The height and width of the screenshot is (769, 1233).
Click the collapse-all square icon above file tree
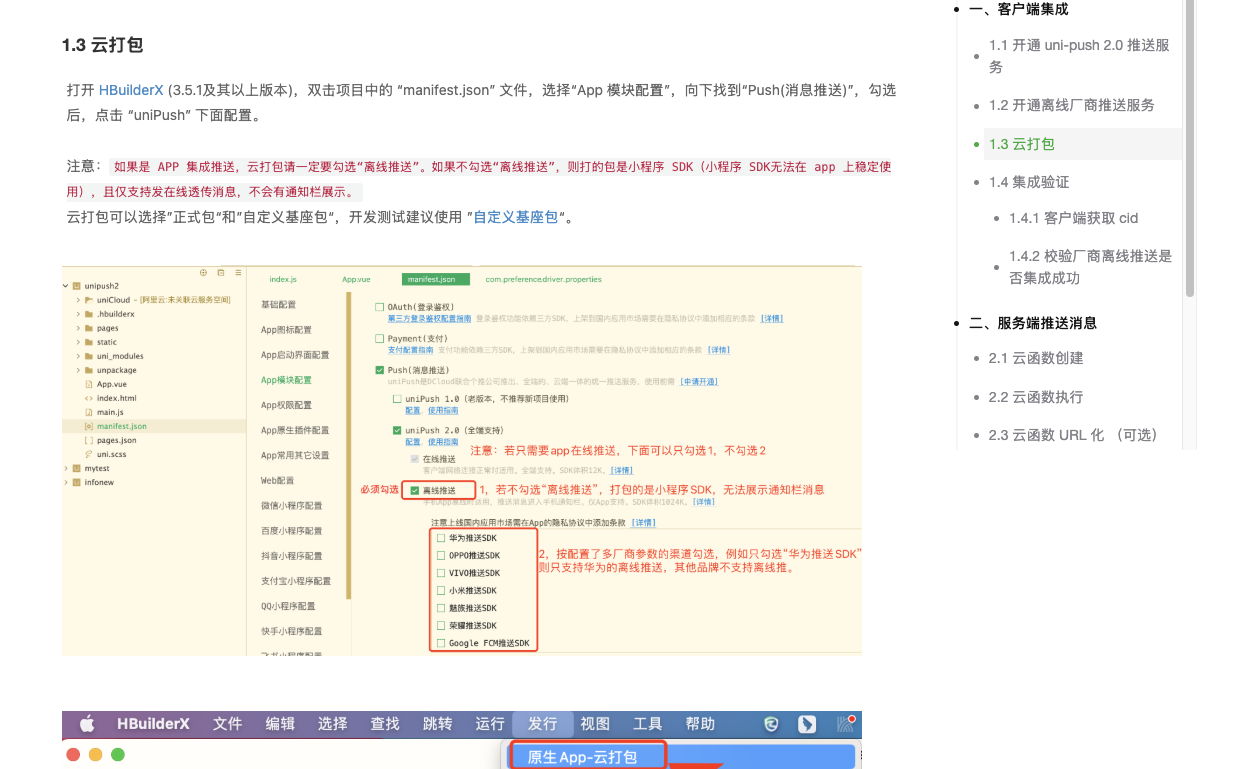coord(221,272)
